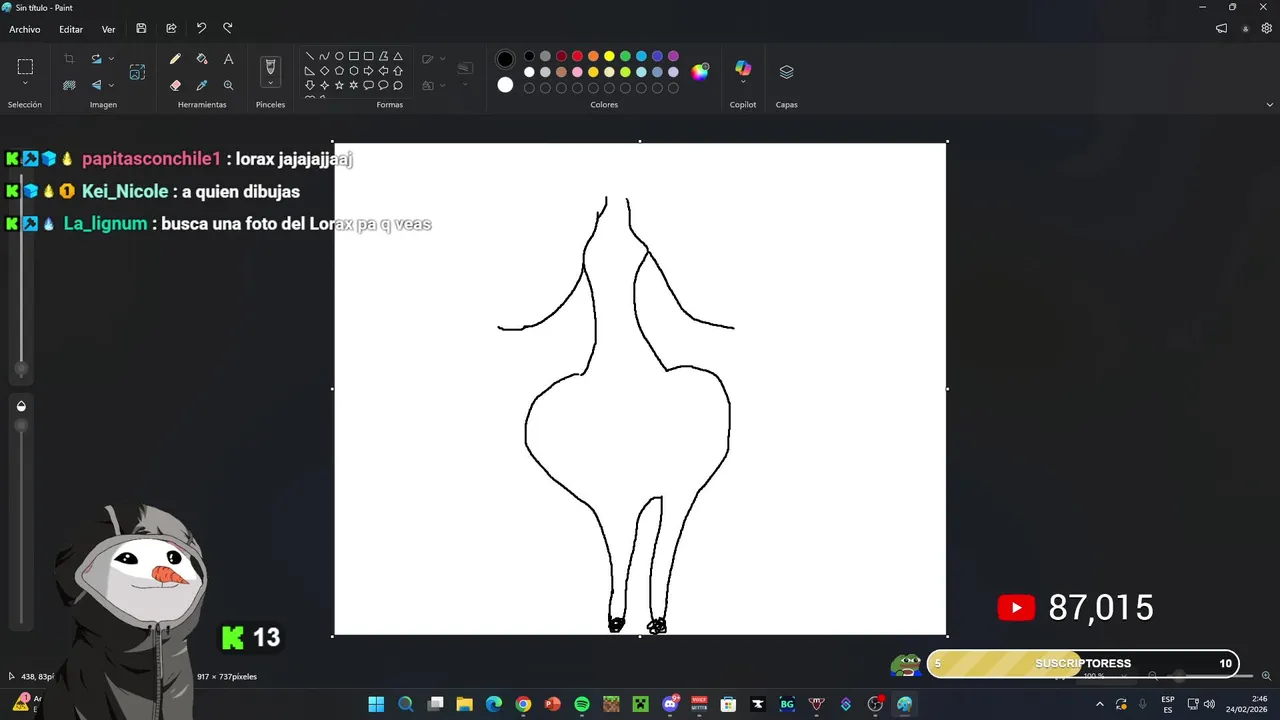Image resolution: width=1280 pixels, height=720 pixels.
Task: Open File Explorer from taskbar
Action: click(x=464, y=704)
